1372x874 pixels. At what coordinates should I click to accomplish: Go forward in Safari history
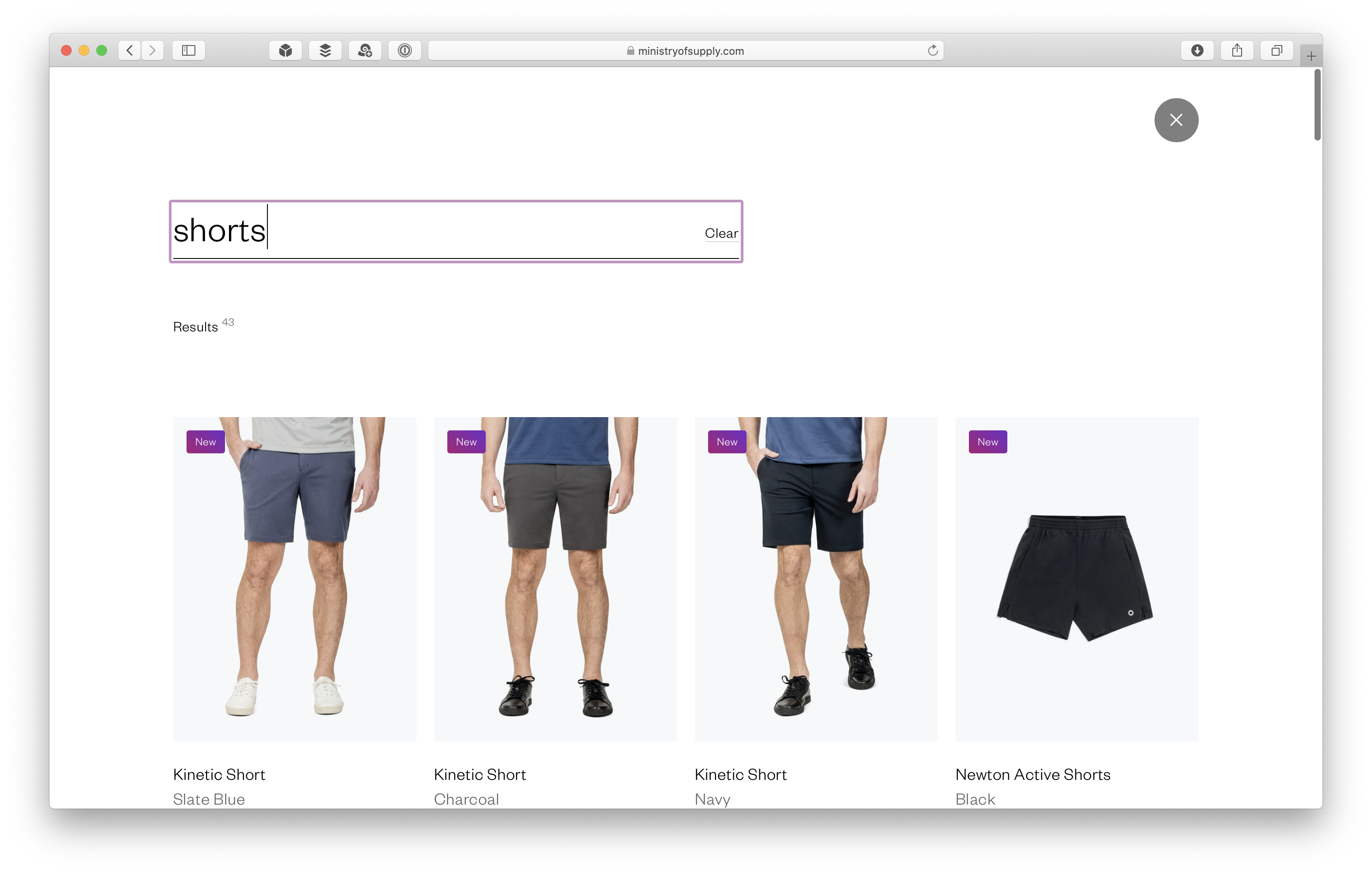click(x=152, y=51)
